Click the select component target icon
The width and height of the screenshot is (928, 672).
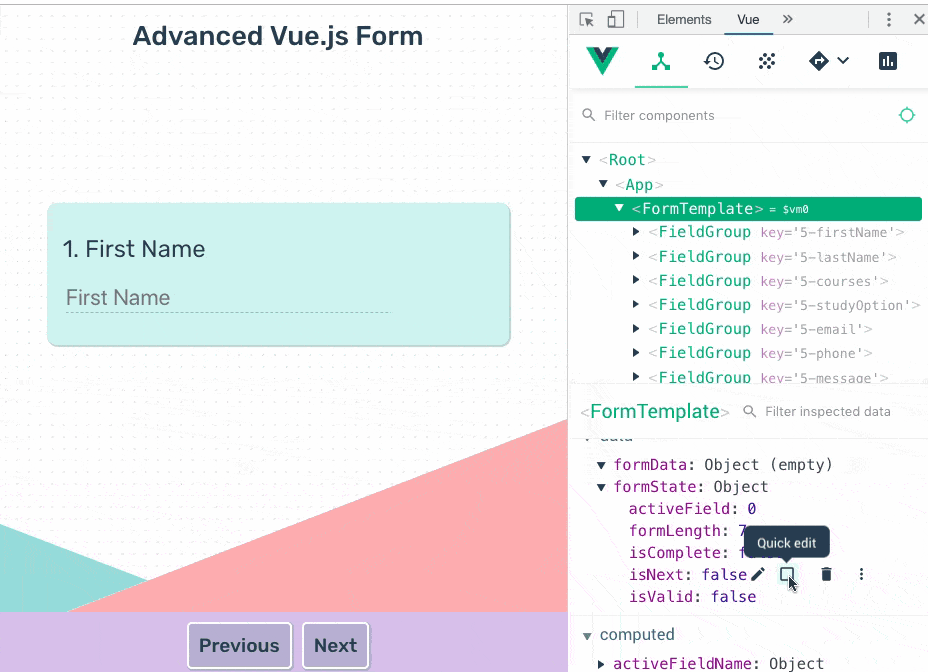coord(907,115)
